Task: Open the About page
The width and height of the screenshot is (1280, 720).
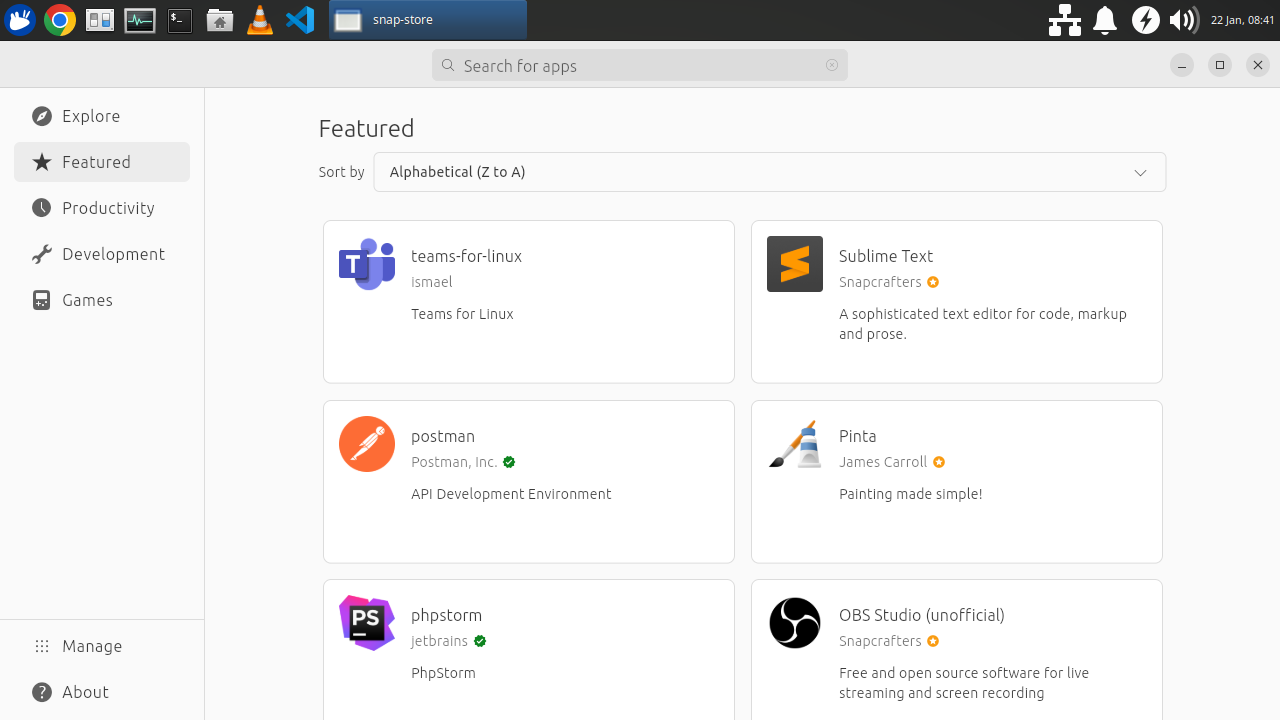Action: (102, 692)
